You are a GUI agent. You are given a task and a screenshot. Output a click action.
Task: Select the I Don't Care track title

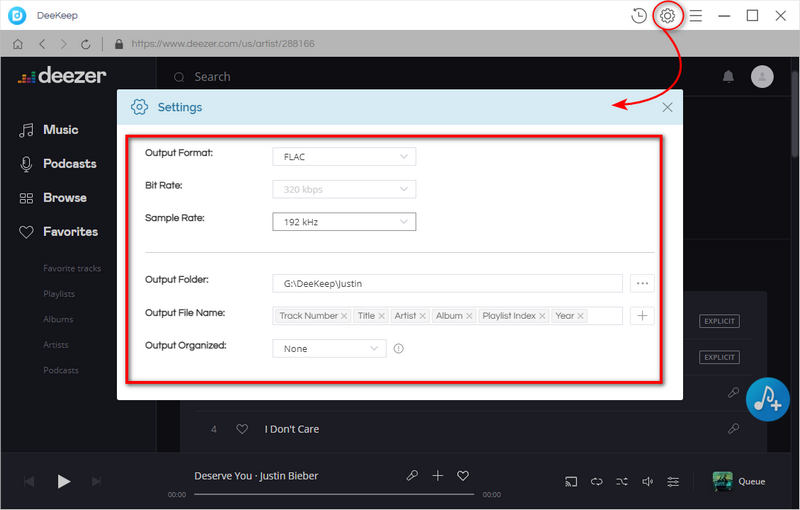pyautogui.click(x=292, y=429)
